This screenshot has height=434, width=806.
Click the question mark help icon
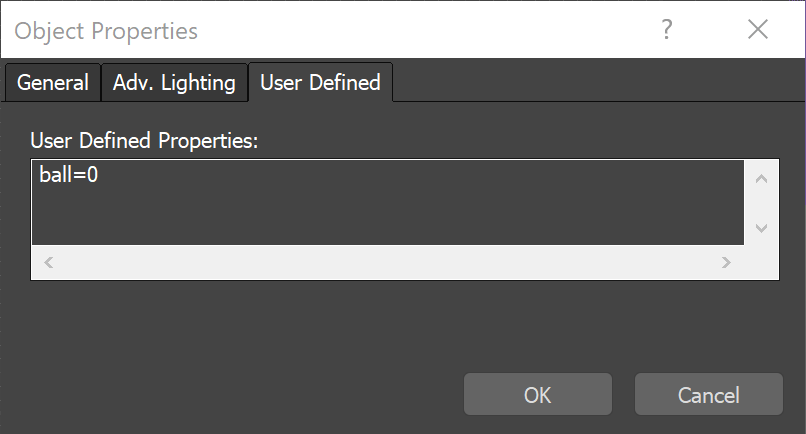click(666, 30)
